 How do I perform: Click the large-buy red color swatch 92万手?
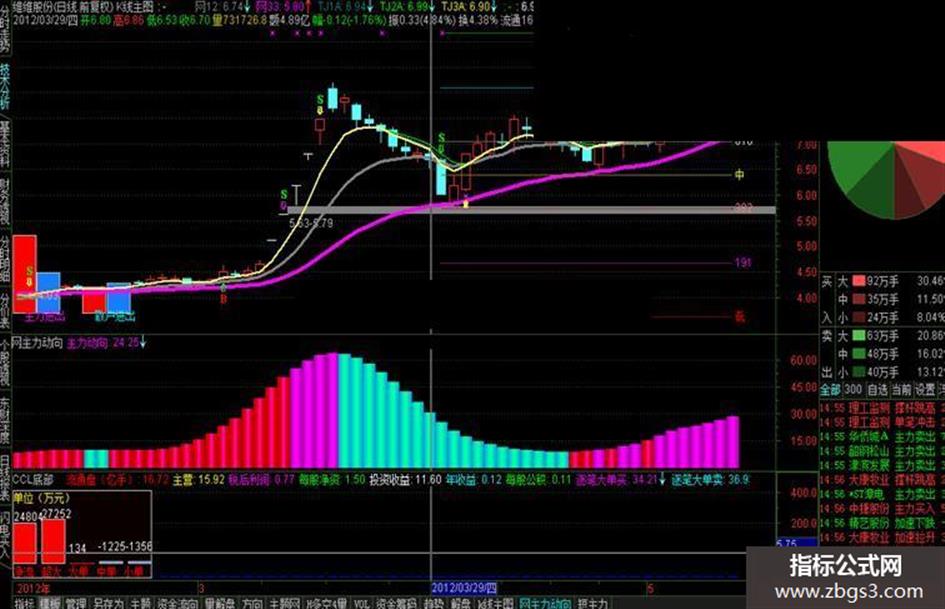tap(858, 282)
